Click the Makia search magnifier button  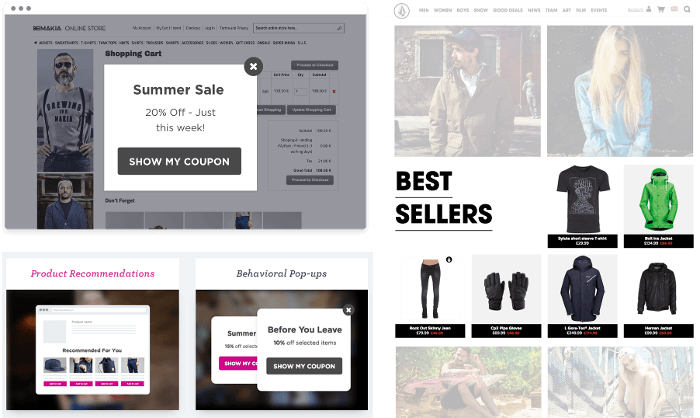coord(339,28)
